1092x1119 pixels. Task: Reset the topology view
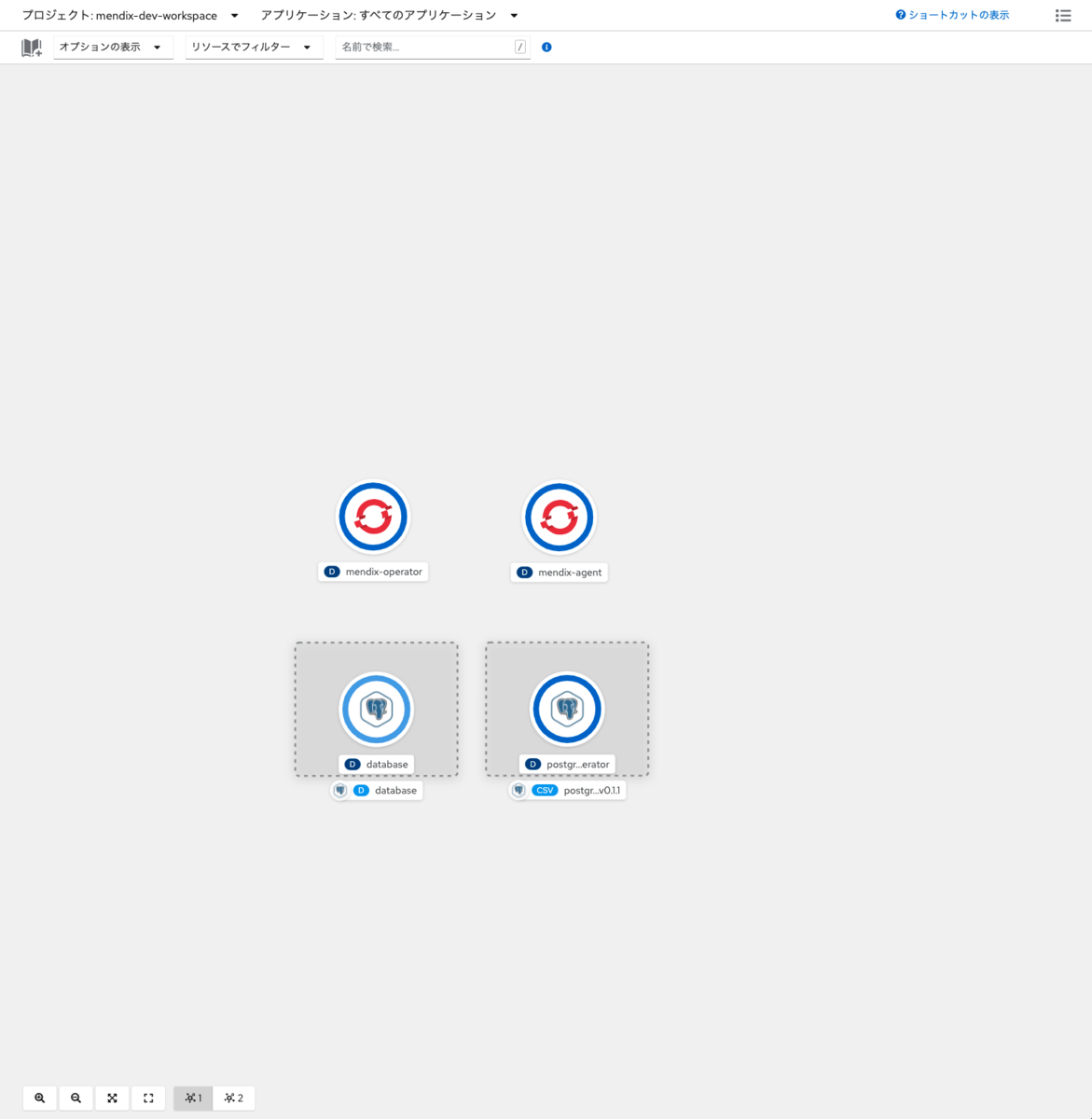point(148,1098)
